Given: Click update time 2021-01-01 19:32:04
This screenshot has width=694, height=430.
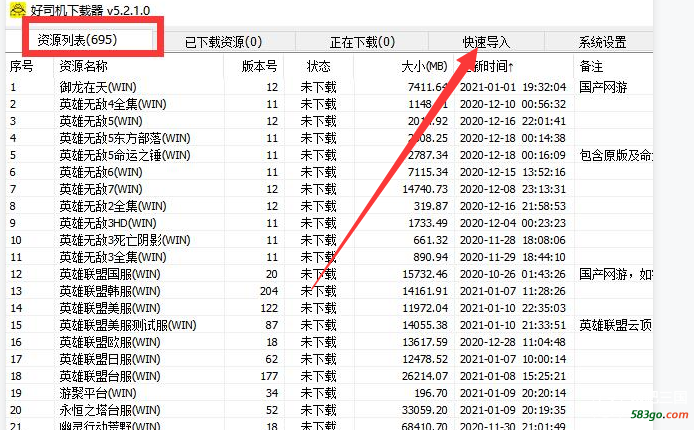Looking at the screenshot, I should point(513,87).
